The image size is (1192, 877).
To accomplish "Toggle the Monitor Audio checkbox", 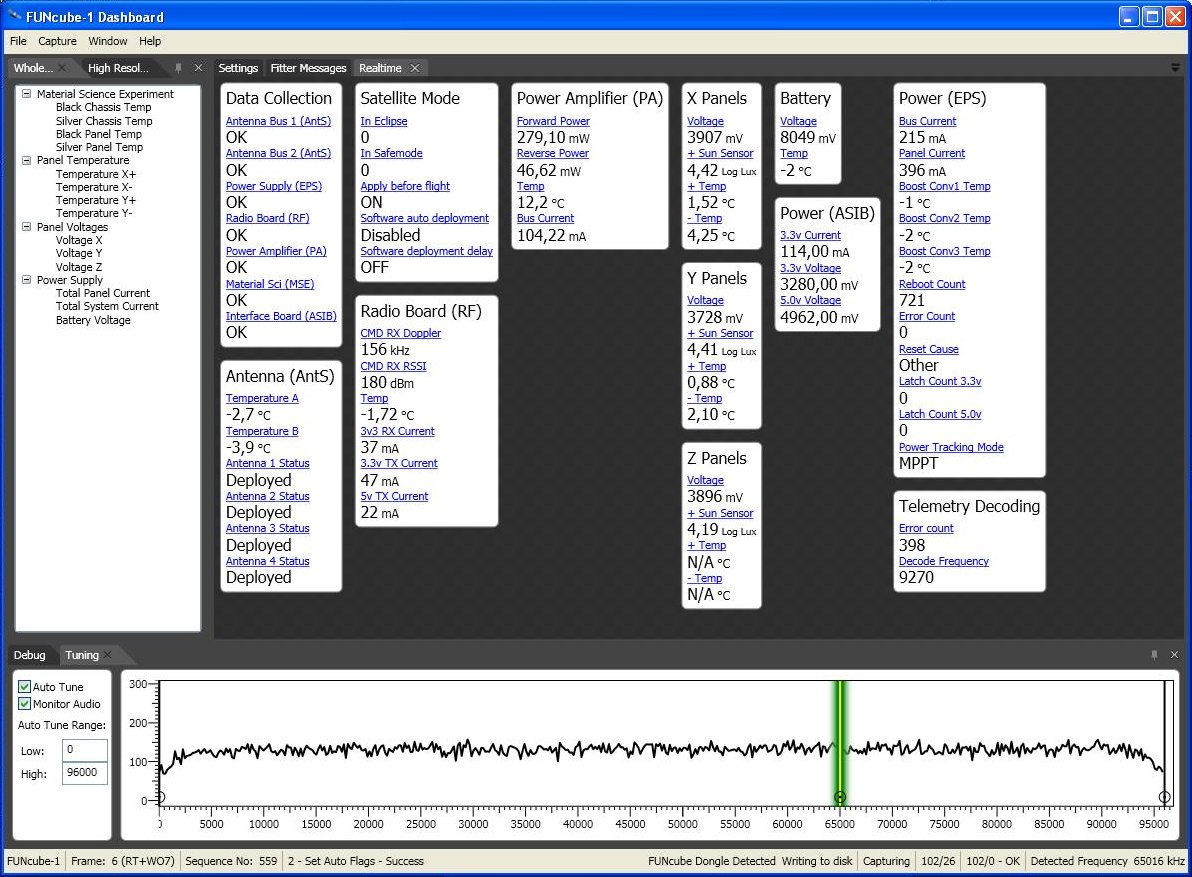I will [24, 704].
